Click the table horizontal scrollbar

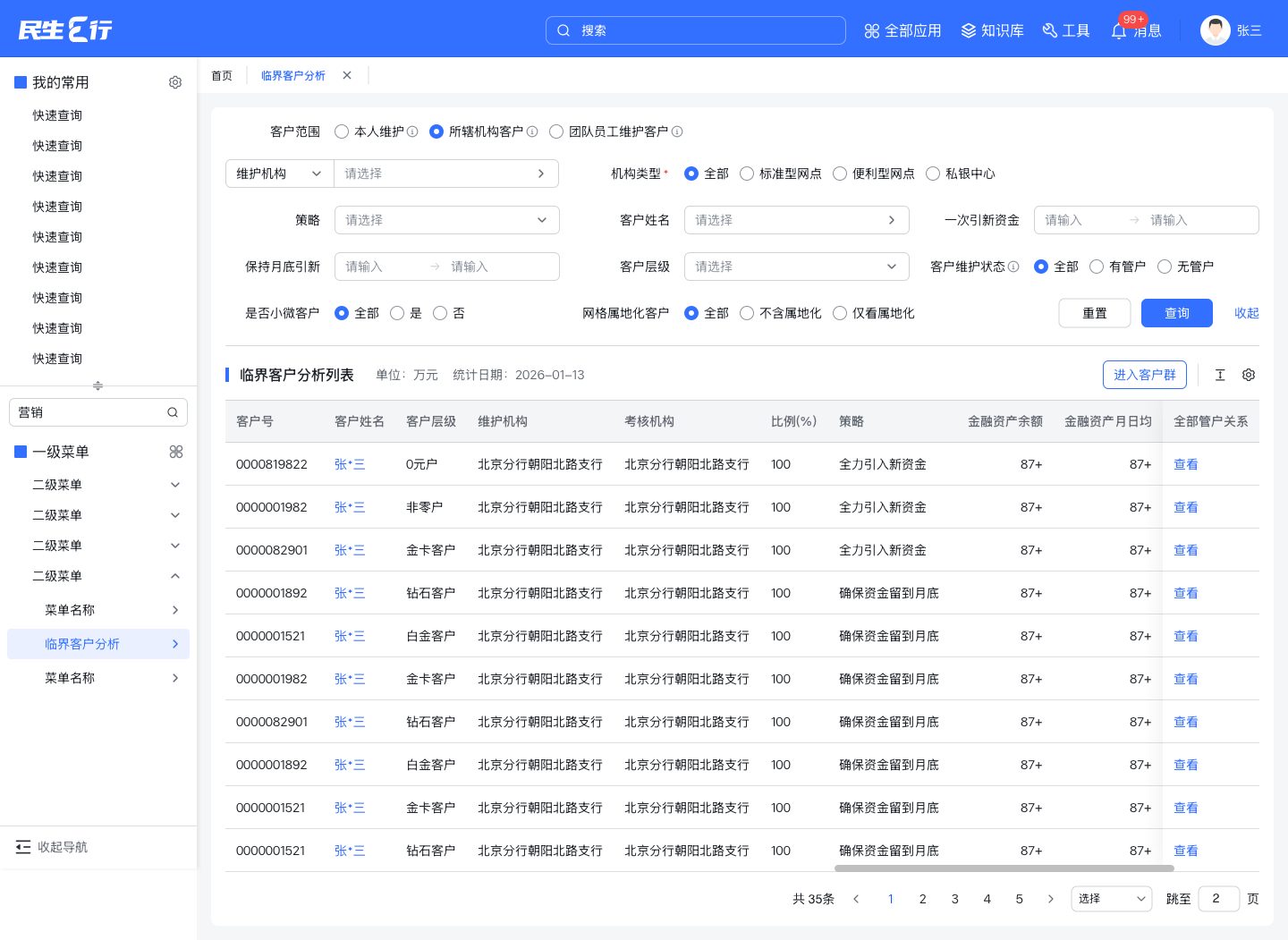1004,868
